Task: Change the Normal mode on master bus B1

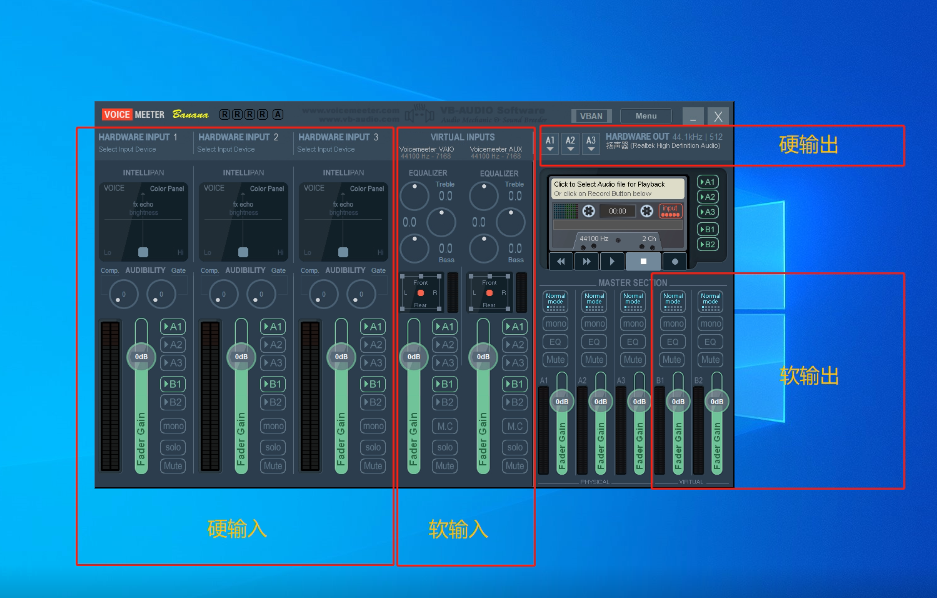Action: pos(673,300)
